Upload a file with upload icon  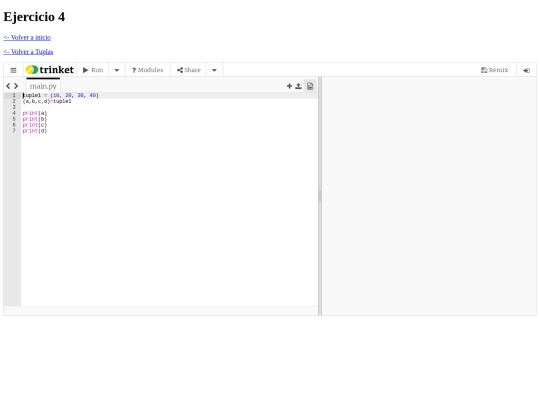299,86
